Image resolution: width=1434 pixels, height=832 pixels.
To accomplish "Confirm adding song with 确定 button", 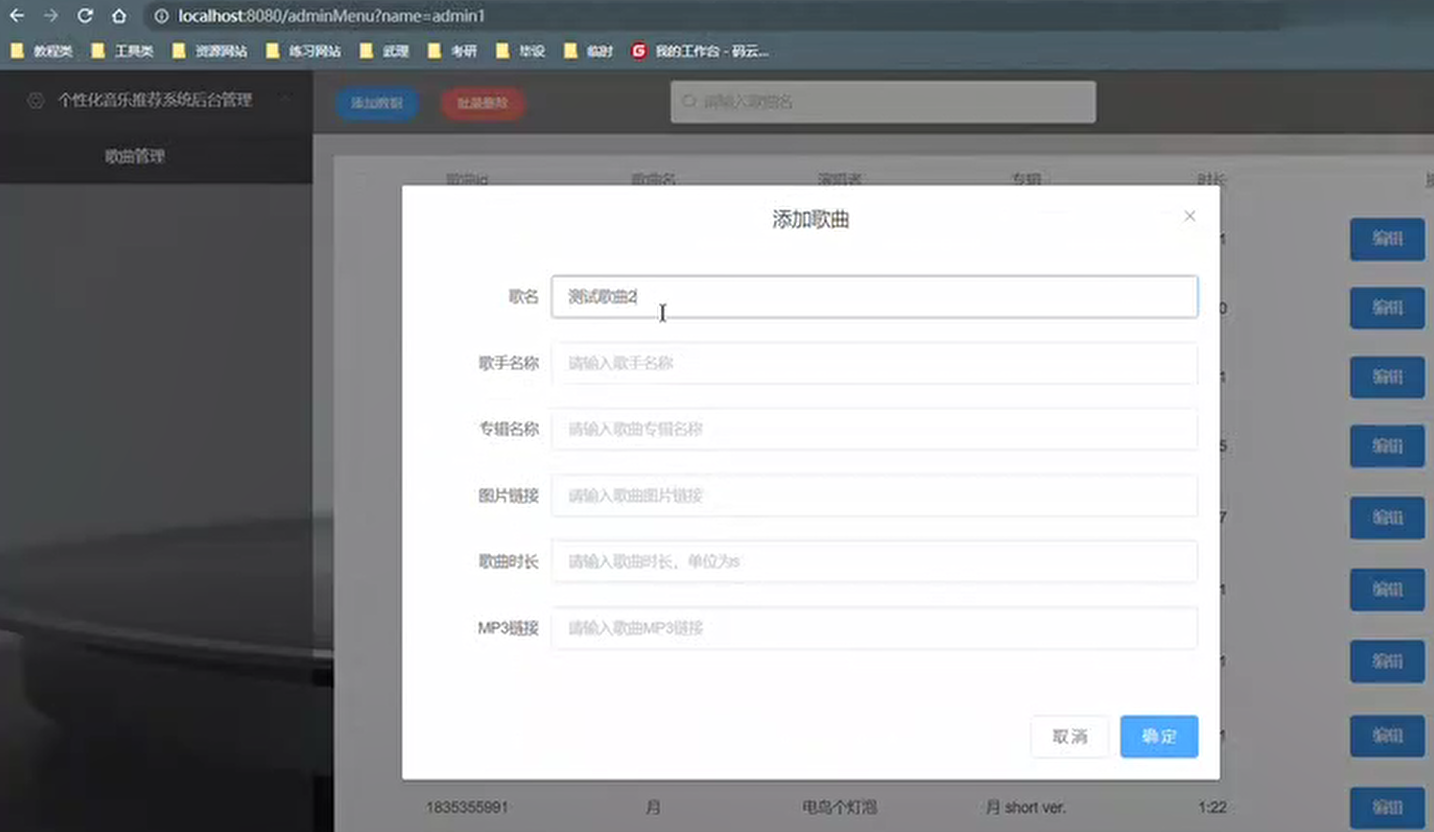I will point(1159,737).
